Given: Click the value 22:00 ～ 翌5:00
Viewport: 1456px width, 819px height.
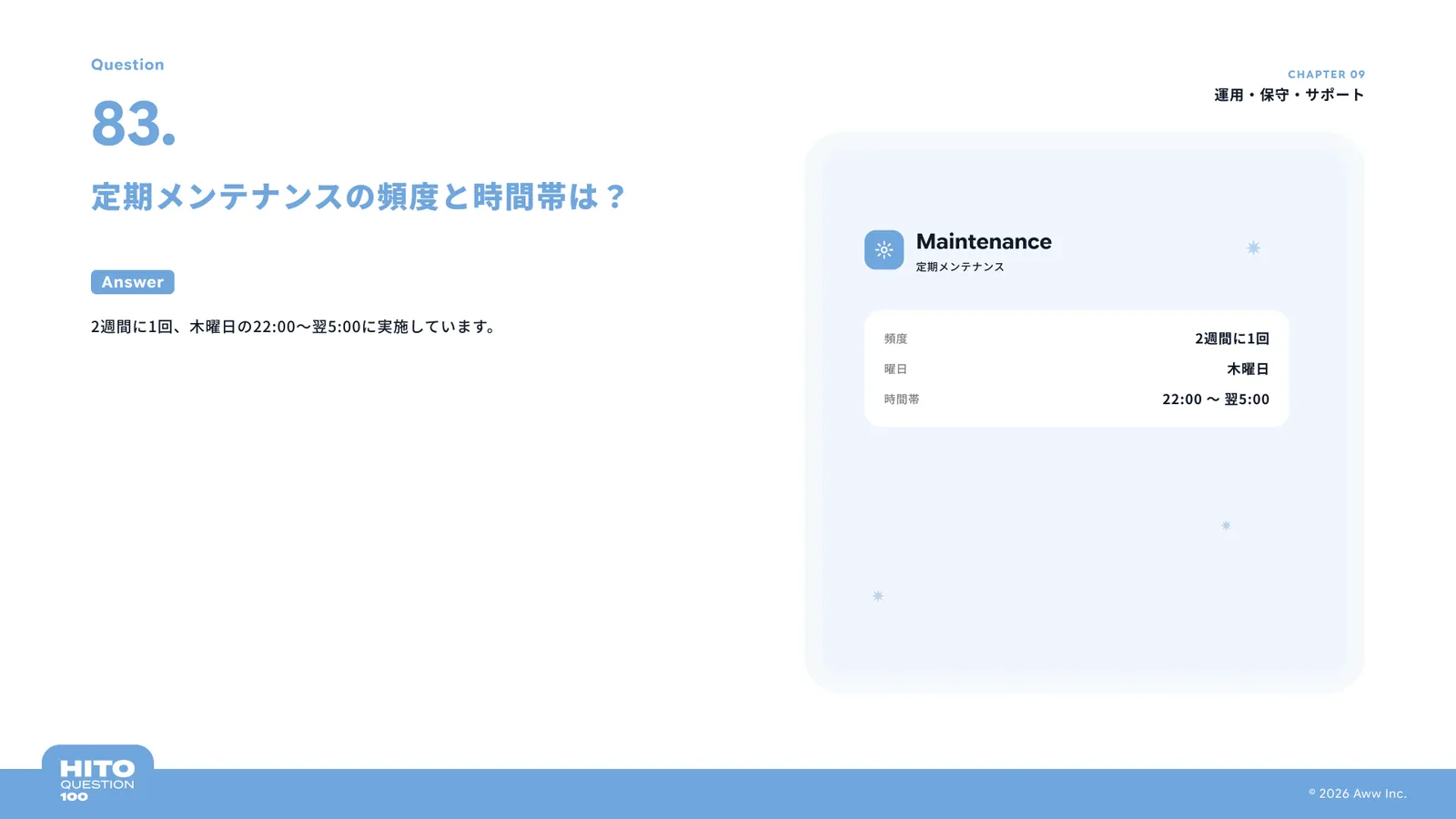Looking at the screenshot, I should click(1216, 399).
